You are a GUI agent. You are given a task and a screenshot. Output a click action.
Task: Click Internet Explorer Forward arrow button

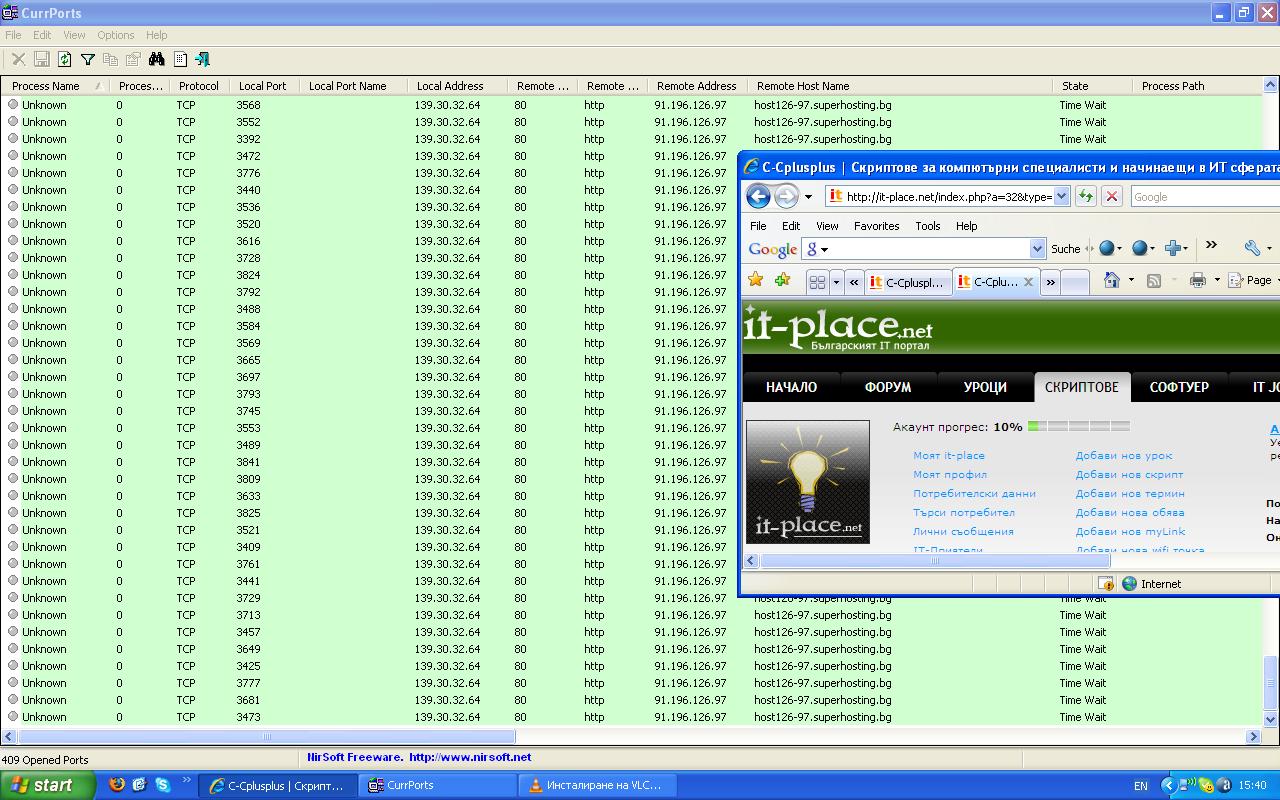pyautogui.click(x=786, y=196)
